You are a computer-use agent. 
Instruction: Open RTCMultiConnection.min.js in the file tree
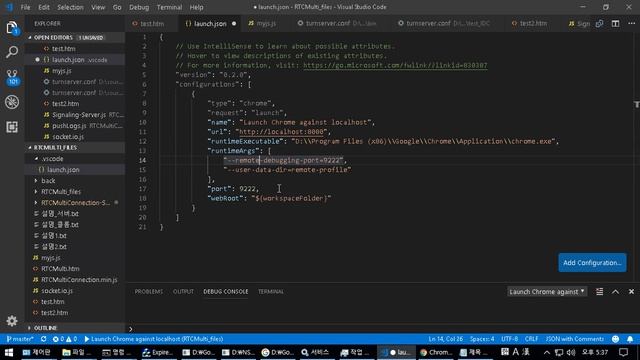(75, 280)
